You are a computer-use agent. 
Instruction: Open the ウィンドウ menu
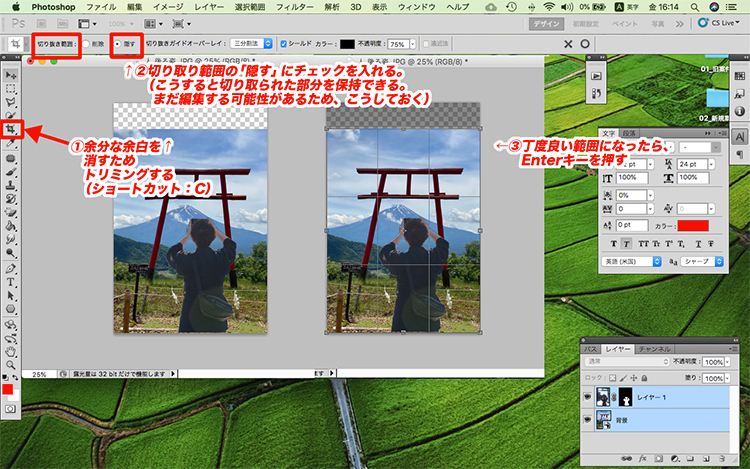click(x=417, y=7)
